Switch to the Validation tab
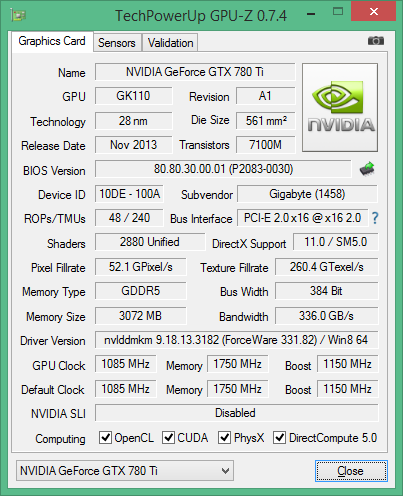The height and width of the screenshot is (496, 403). (x=170, y=43)
